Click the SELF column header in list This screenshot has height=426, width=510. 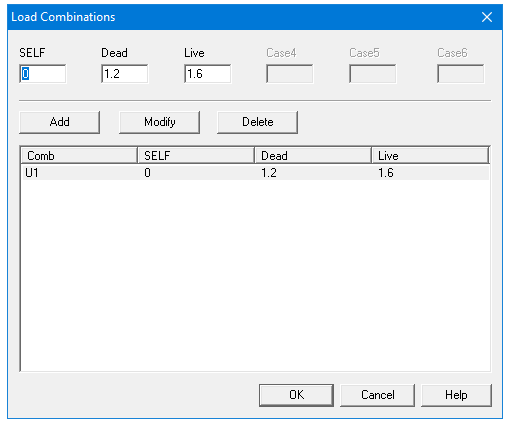196,155
